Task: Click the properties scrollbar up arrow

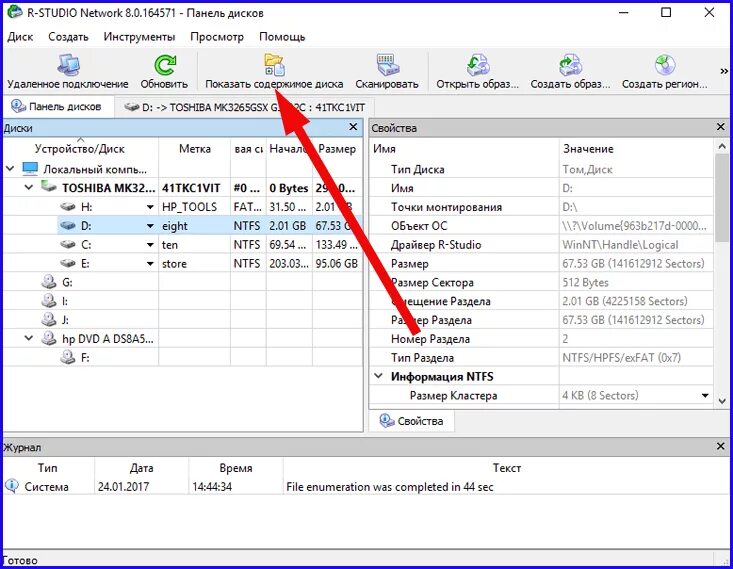Action: click(722, 147)
